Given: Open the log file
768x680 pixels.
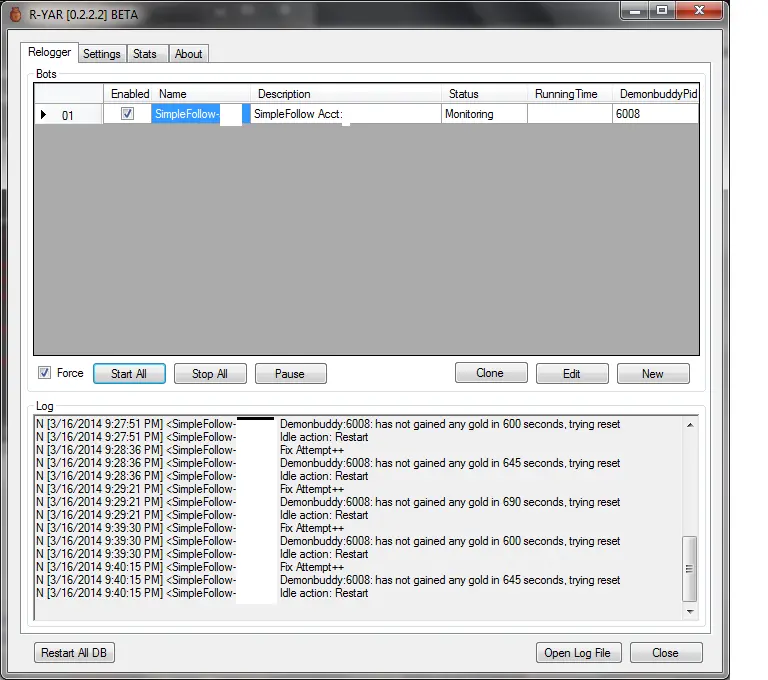Looking at the screenshot, I should click(x=577, y=653).
